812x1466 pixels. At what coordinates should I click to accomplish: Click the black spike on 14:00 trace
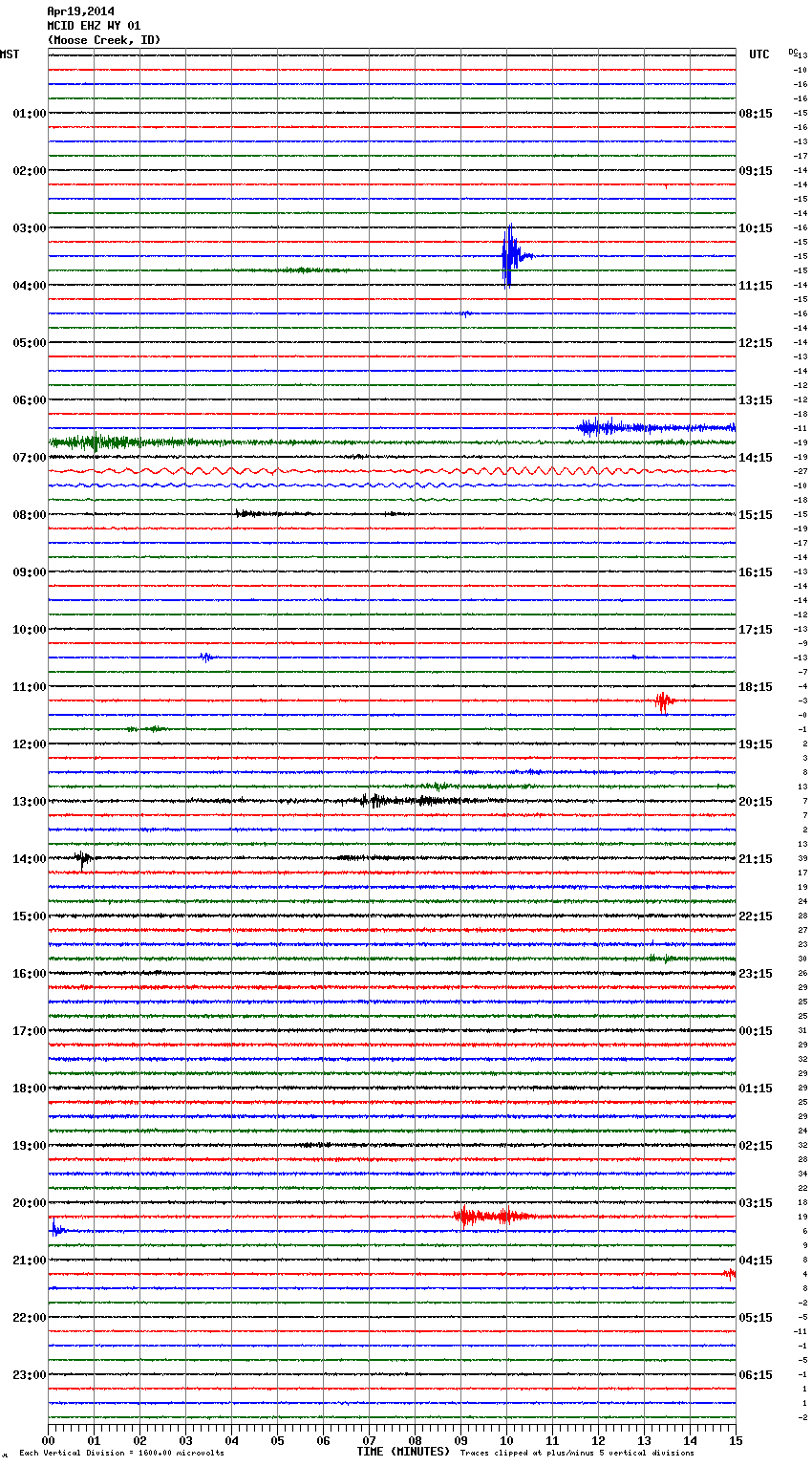(83, 858)
